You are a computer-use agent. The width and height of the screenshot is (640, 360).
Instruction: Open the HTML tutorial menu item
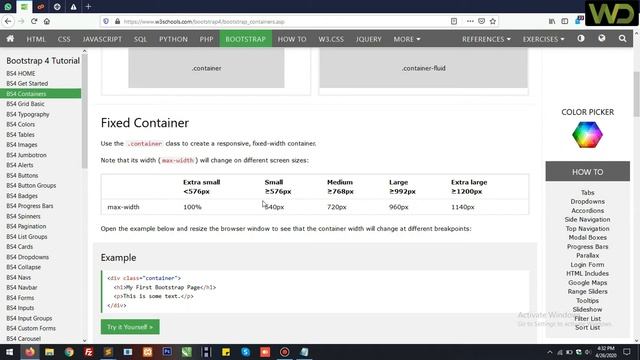tap(36, 39)
